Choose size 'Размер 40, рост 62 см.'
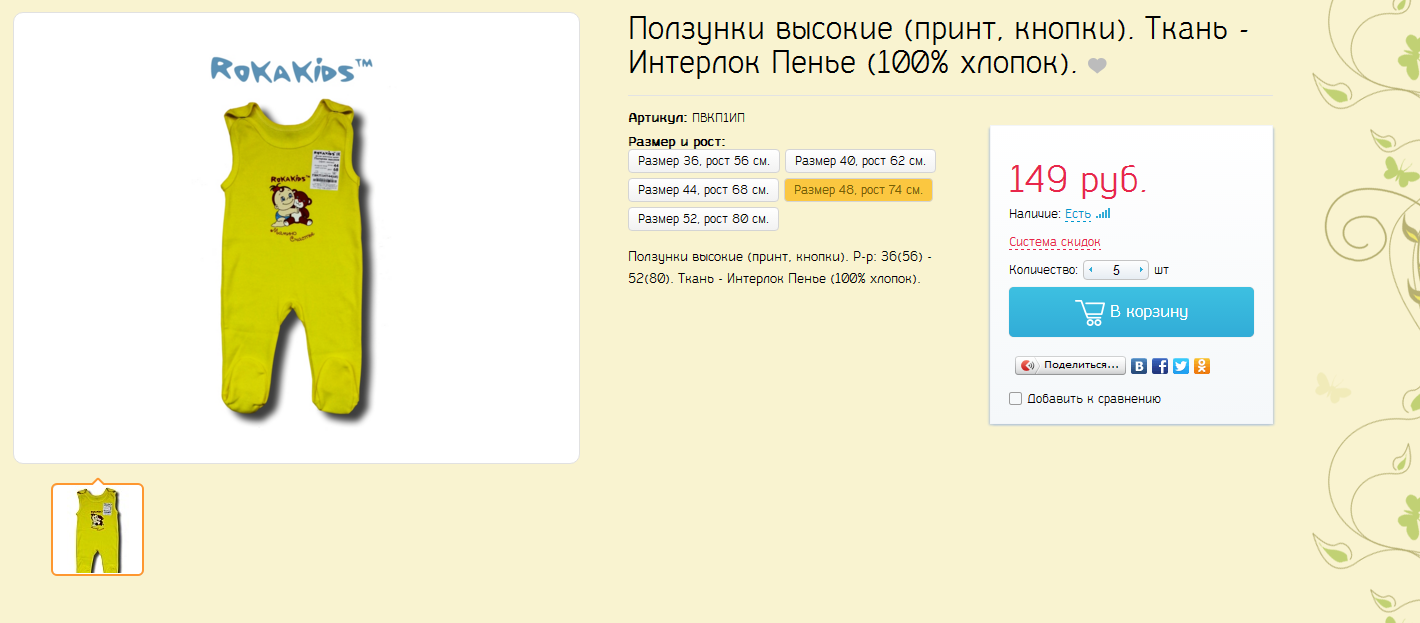 (860, 161)
